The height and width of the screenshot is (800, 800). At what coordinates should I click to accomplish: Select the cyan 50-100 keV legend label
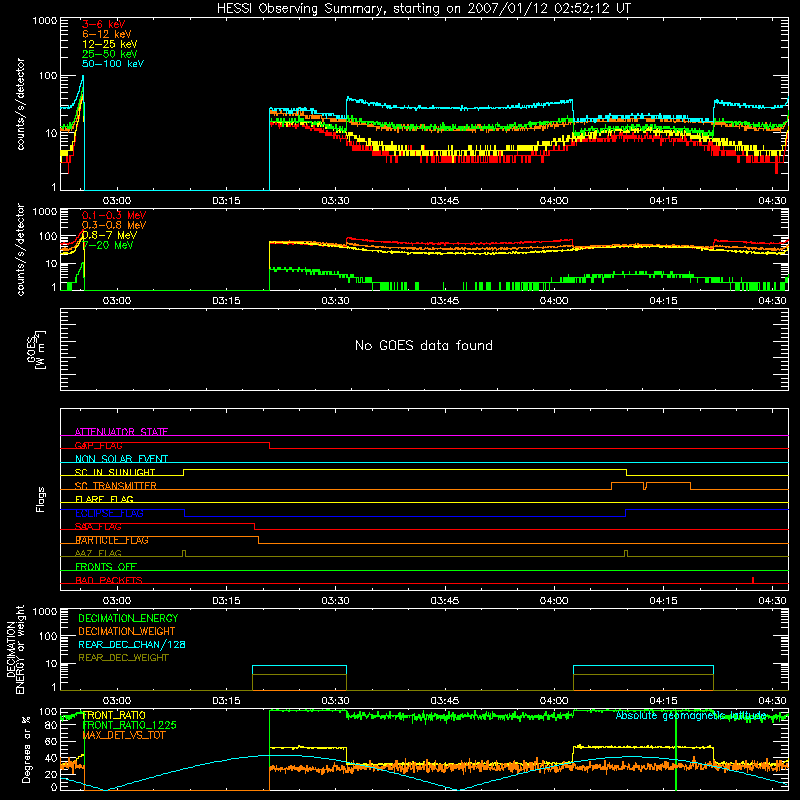pos(113,64)
